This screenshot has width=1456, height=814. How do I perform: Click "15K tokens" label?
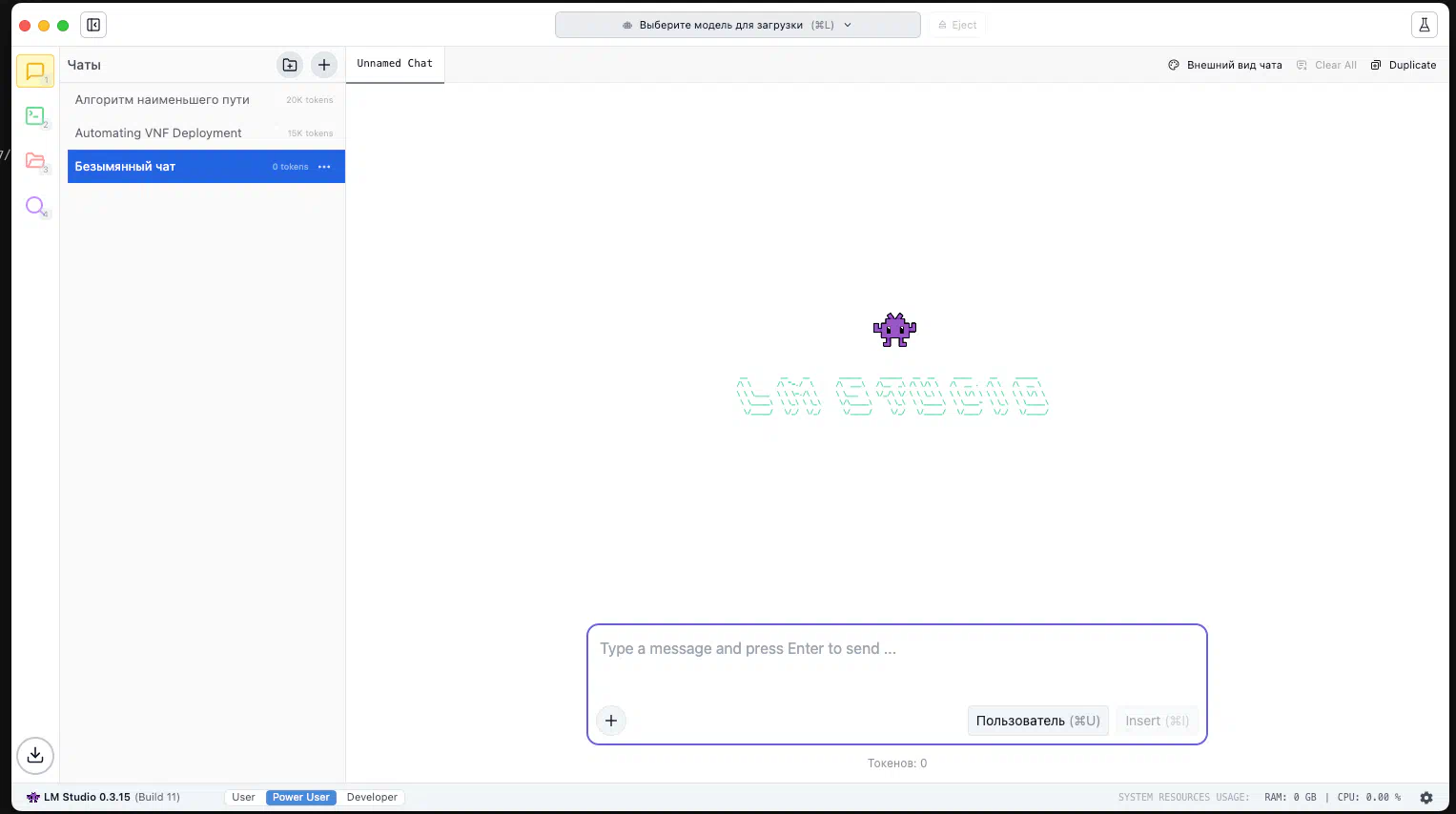pos(310,133)
